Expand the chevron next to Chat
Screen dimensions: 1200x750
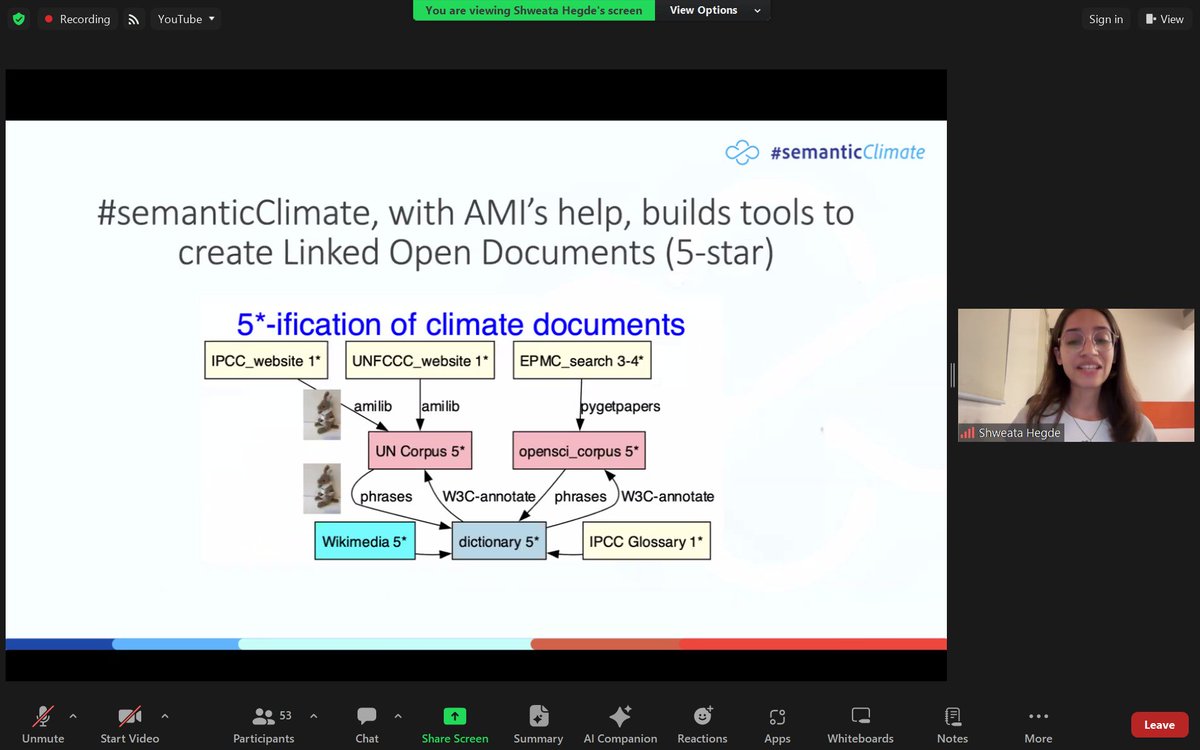(x=398, y=716)
